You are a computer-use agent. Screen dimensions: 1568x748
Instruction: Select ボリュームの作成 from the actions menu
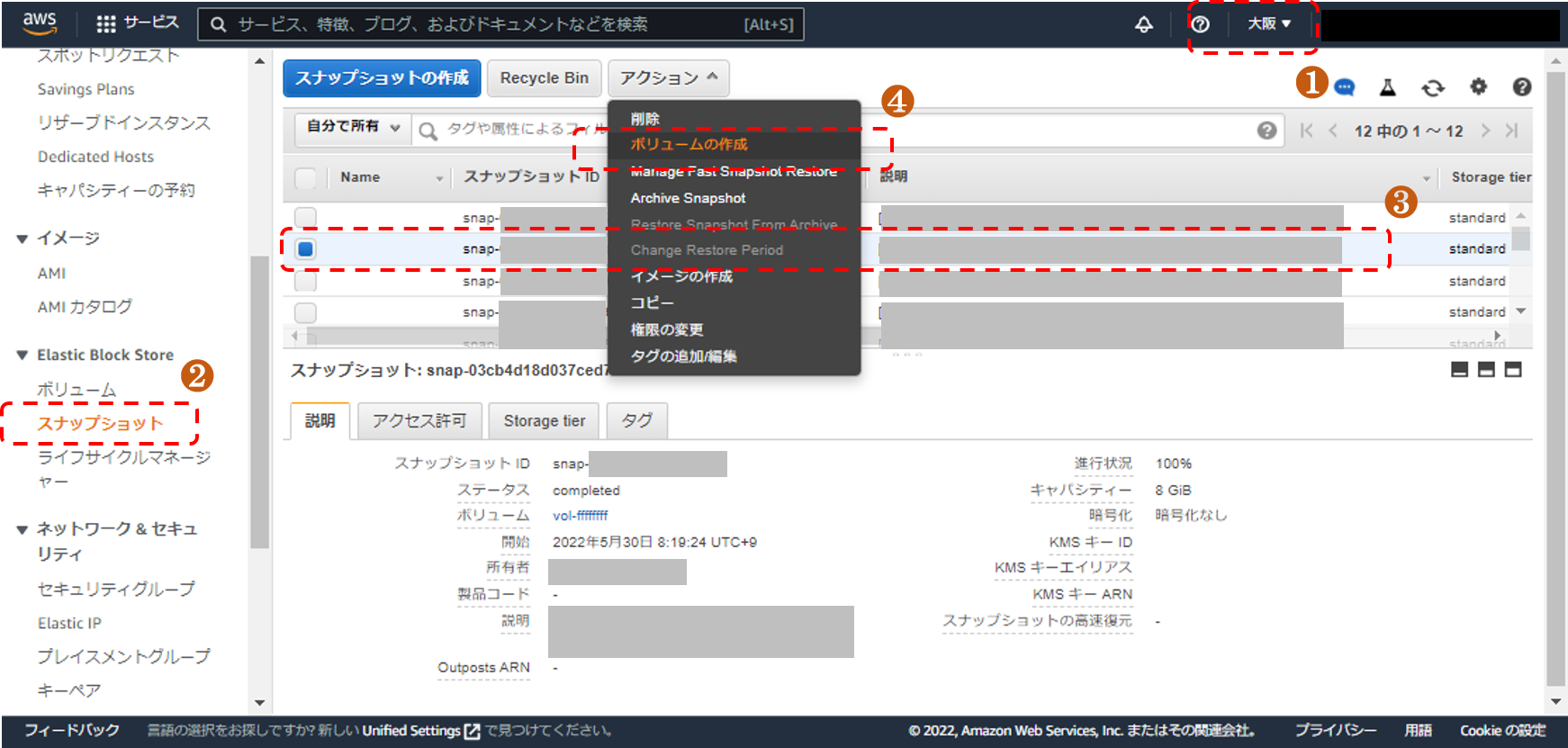click(x=689, y=144)
